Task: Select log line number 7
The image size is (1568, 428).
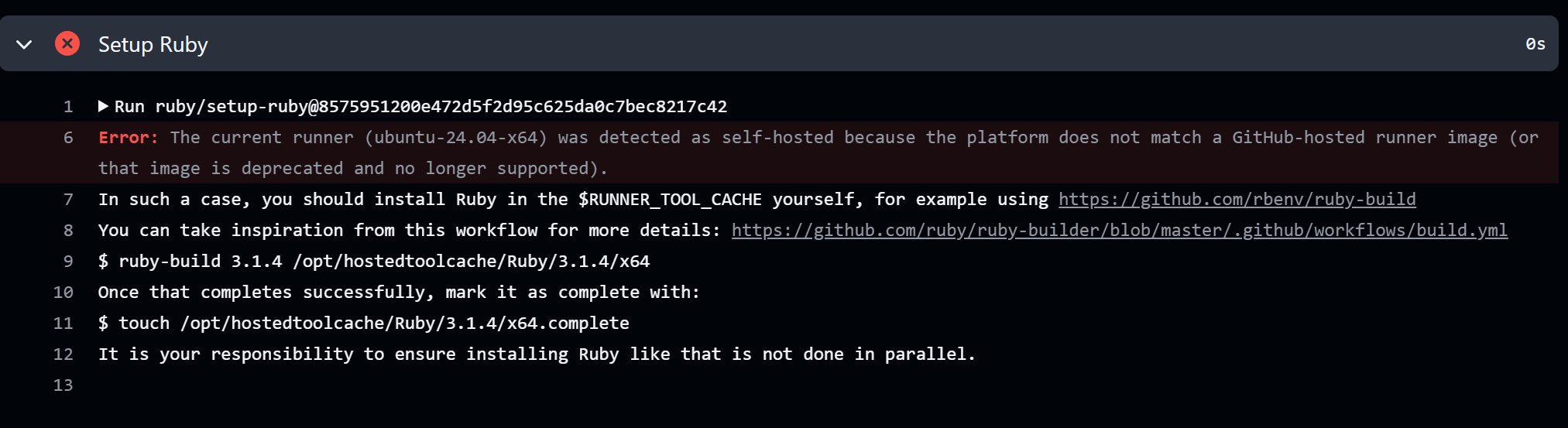Action: click(x=68, y=200)
